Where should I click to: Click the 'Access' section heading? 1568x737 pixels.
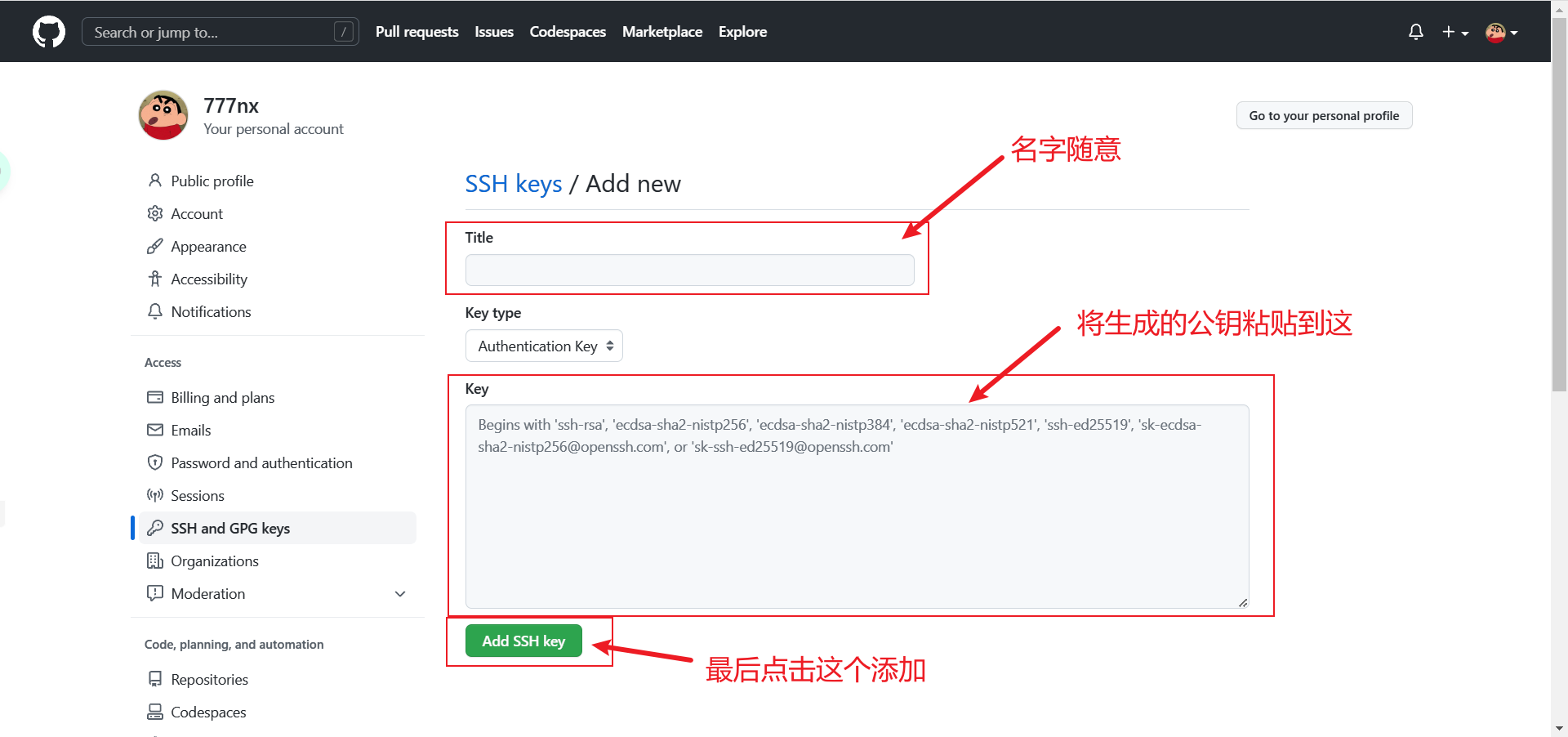(163, 362)
